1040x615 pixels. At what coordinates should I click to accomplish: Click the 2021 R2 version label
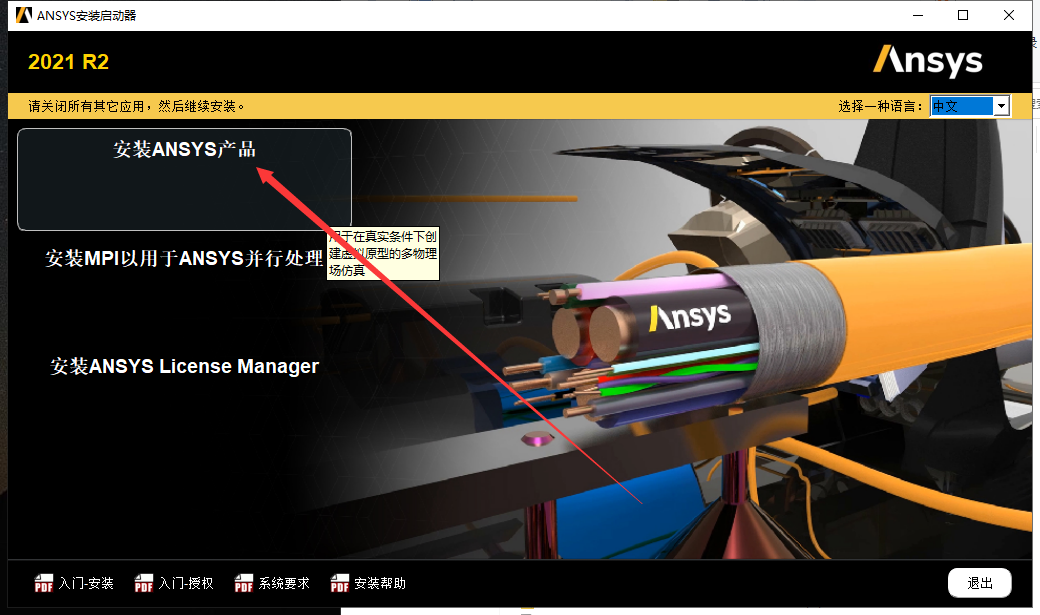68,61
